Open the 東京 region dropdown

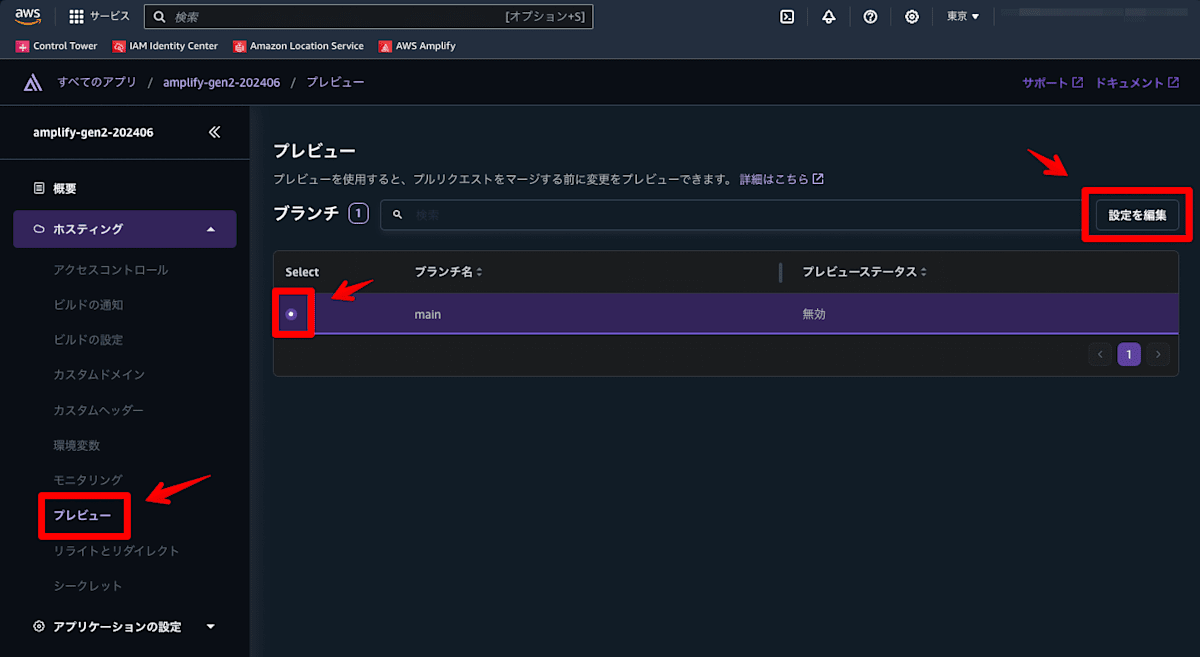coord(963,17)
